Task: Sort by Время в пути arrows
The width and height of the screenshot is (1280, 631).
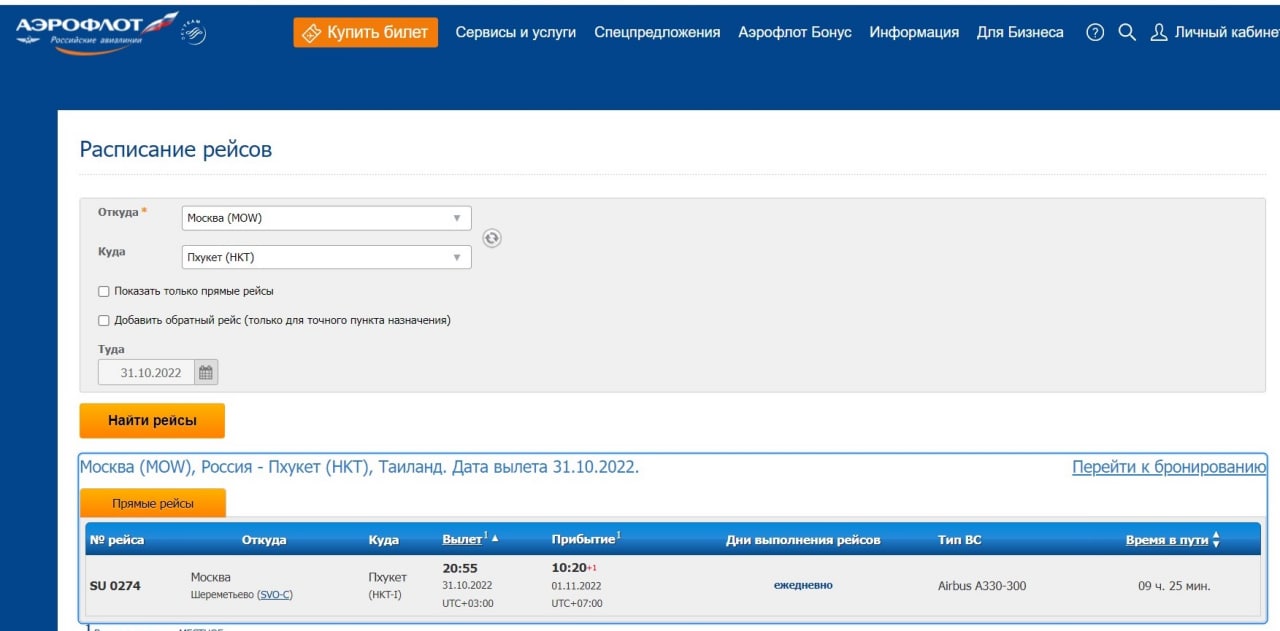Action: click(x=1216, y=540)
